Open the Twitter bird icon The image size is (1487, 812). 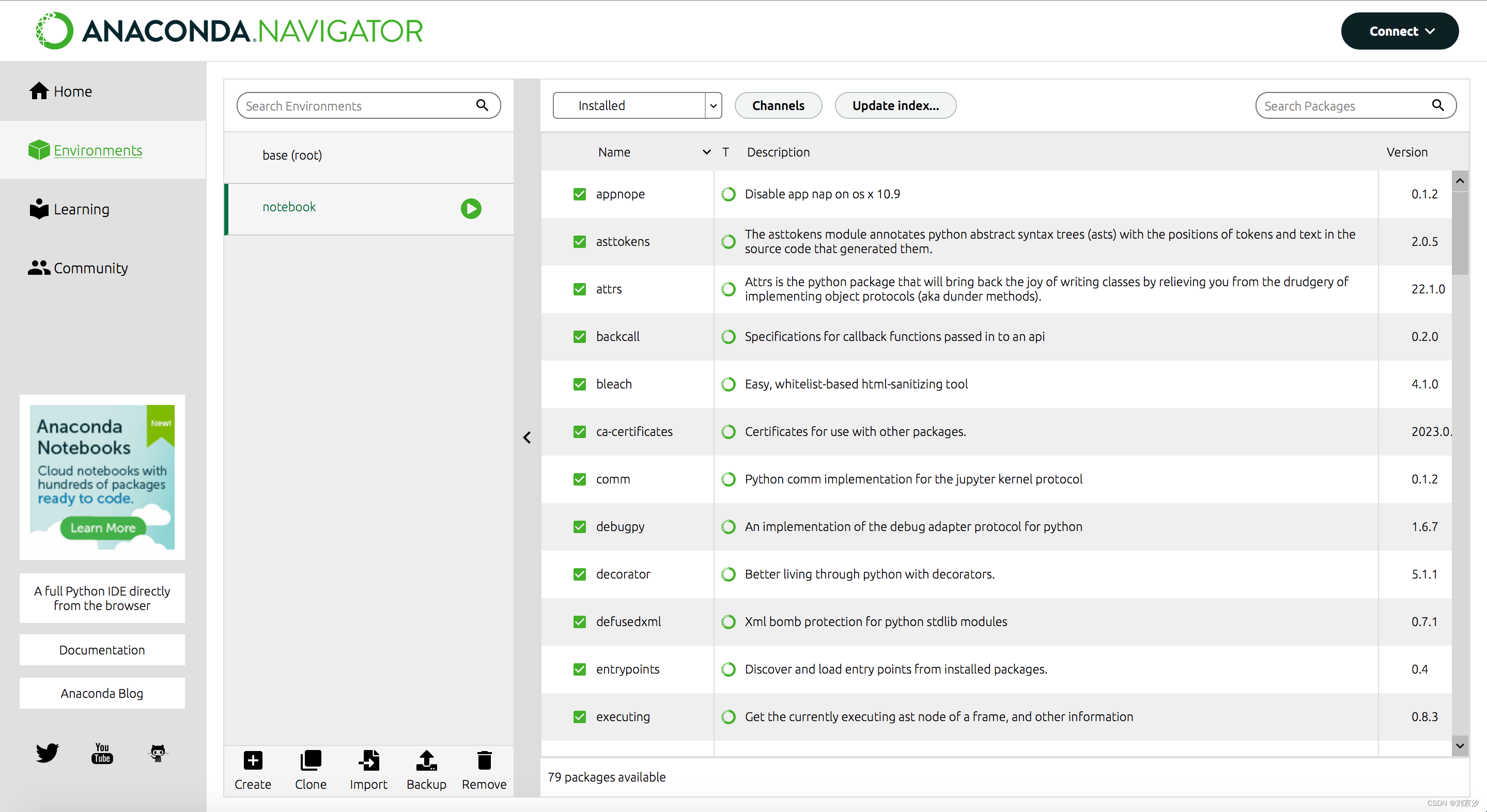pyautogui.click(x=47, y=753)
